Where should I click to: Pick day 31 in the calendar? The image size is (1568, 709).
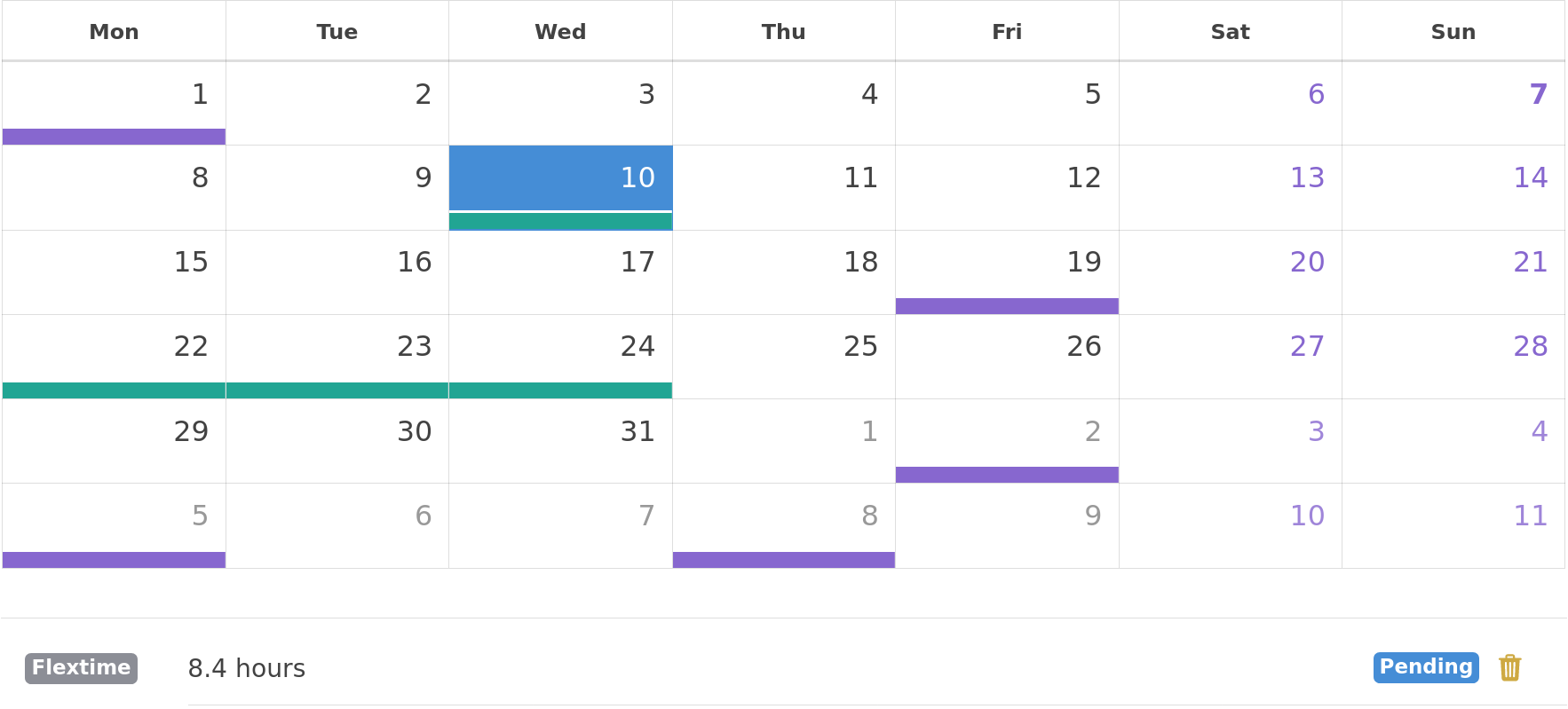[x=560, y=441]
